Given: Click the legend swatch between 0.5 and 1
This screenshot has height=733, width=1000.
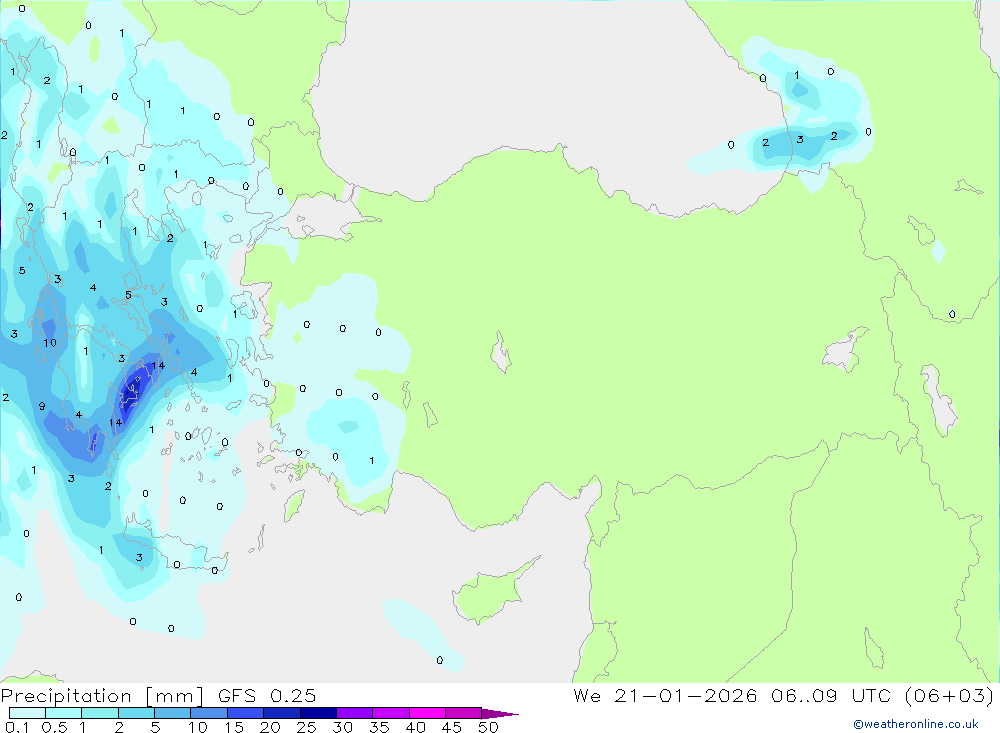Looking at the screenshot, I should (64, 713).
